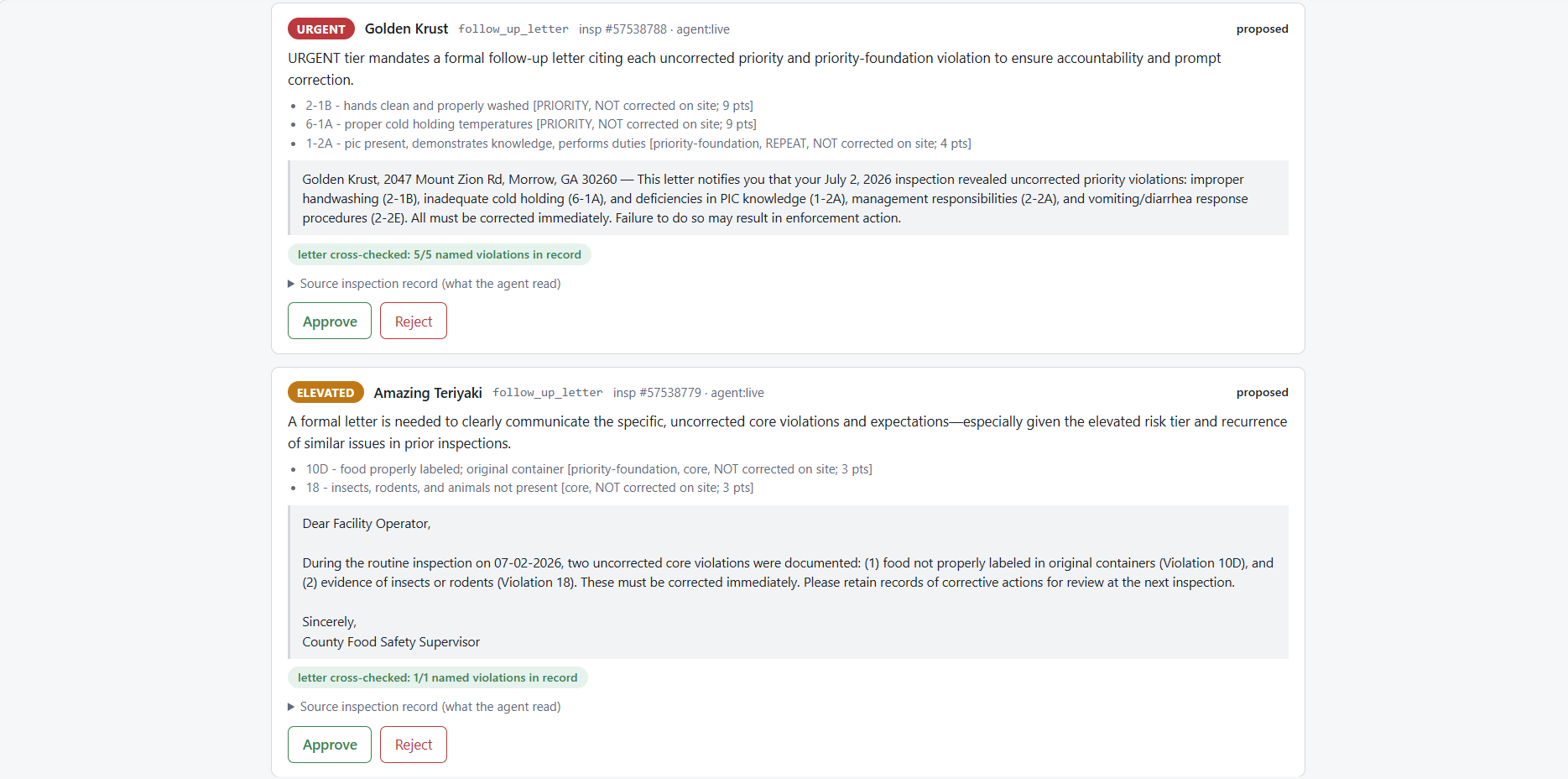
Task: Select the Golden Krust facility name
Action: [406, 29]
